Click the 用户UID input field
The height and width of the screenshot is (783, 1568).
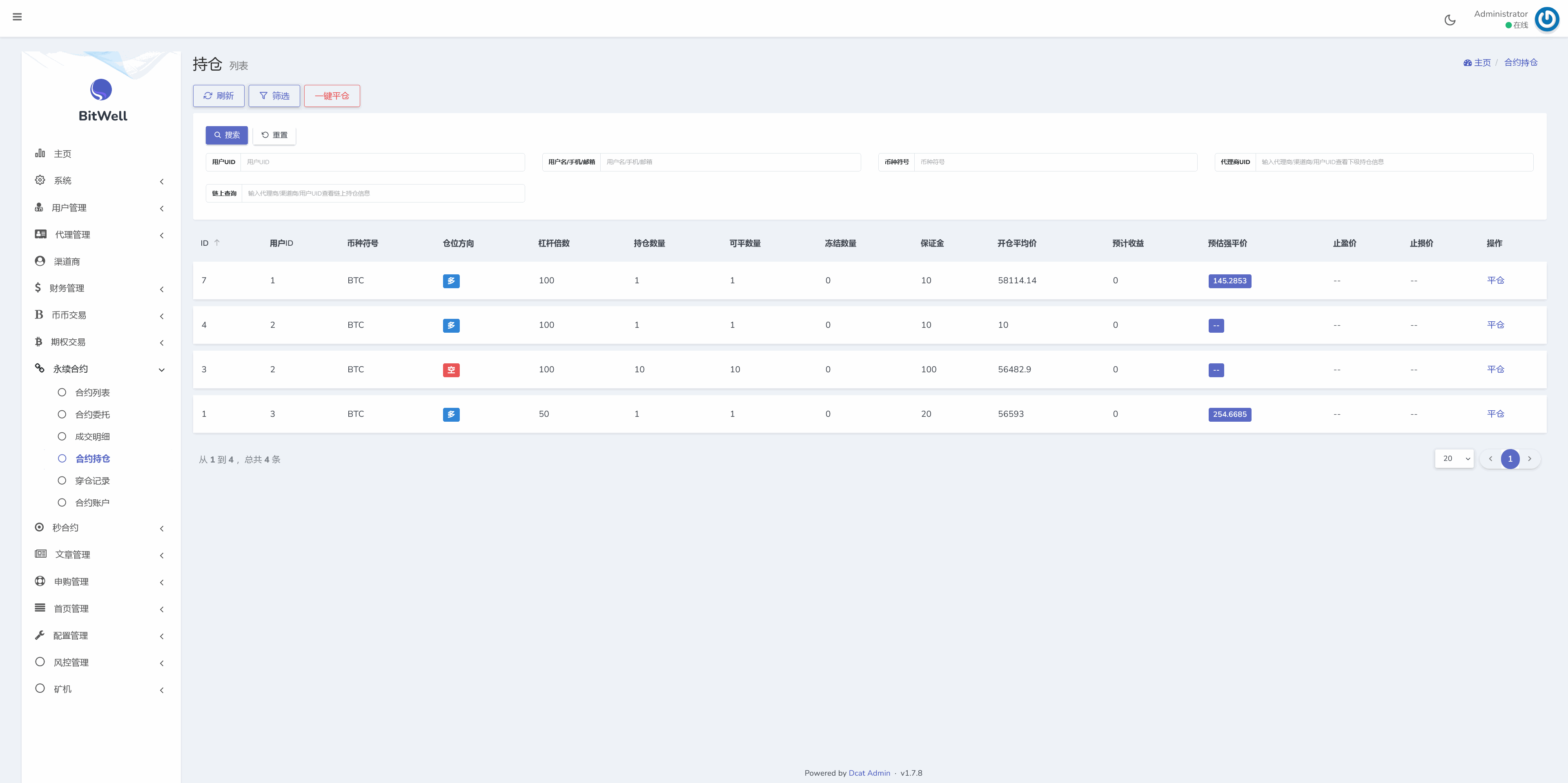pos(382,162)
